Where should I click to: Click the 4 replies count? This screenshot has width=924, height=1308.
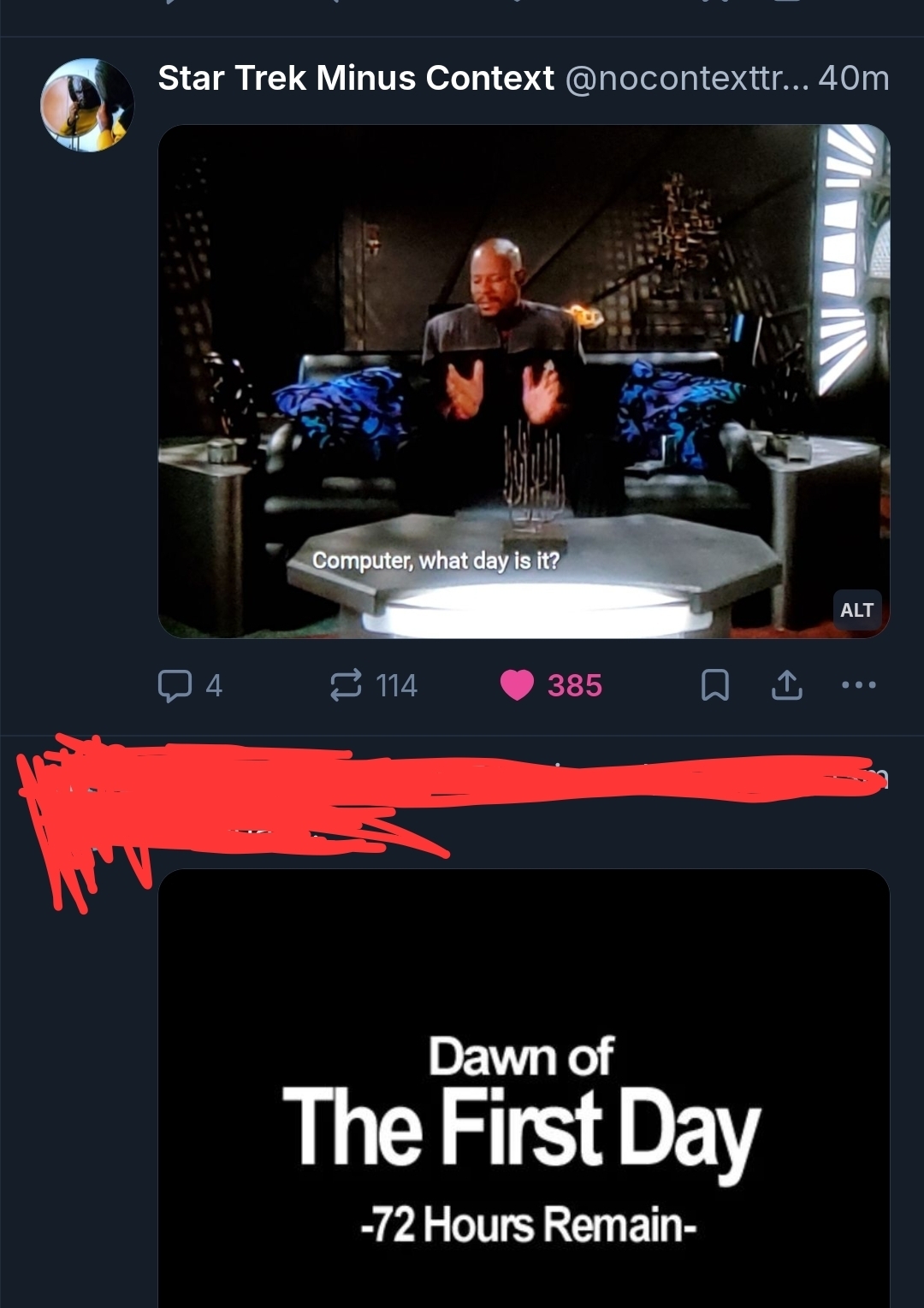coord(214,685)
